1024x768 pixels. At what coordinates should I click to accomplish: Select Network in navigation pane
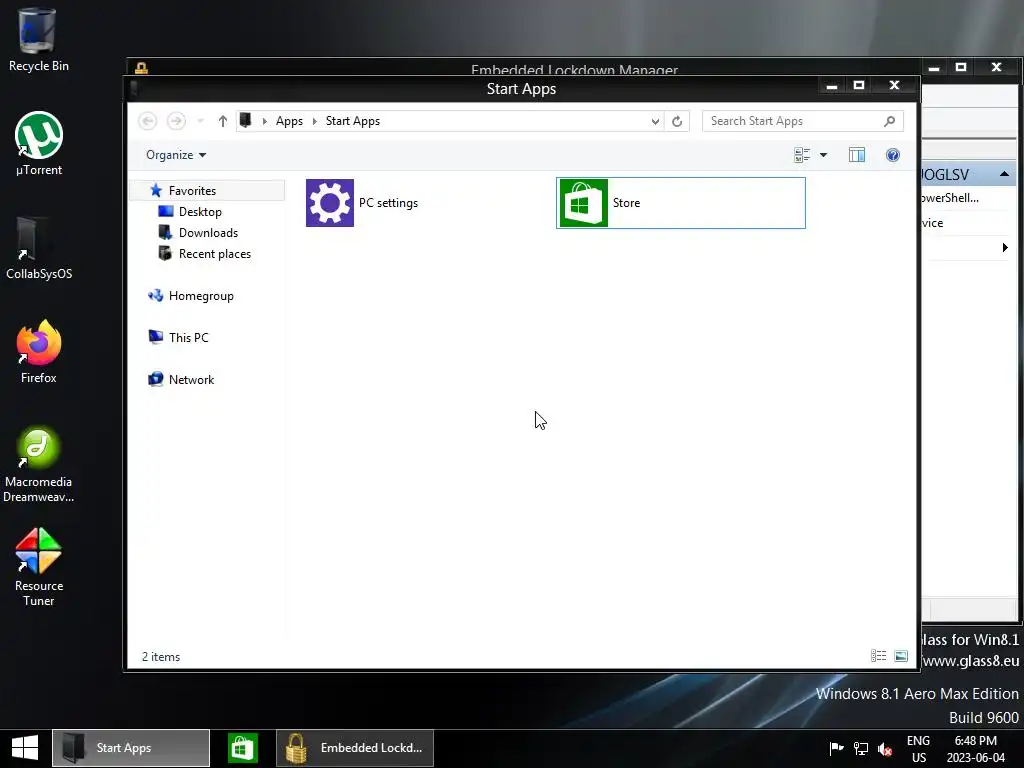click(191, 379)
